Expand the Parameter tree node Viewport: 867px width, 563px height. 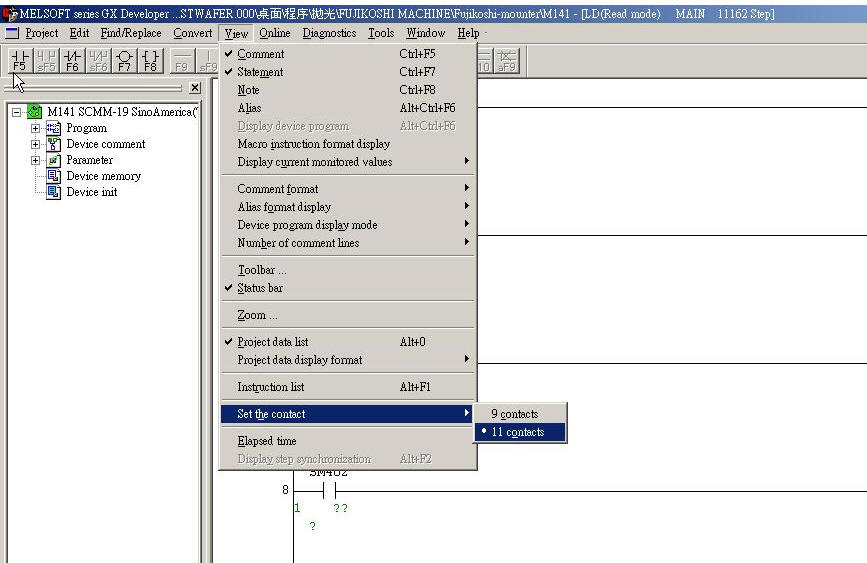click(x=36, y=160)
